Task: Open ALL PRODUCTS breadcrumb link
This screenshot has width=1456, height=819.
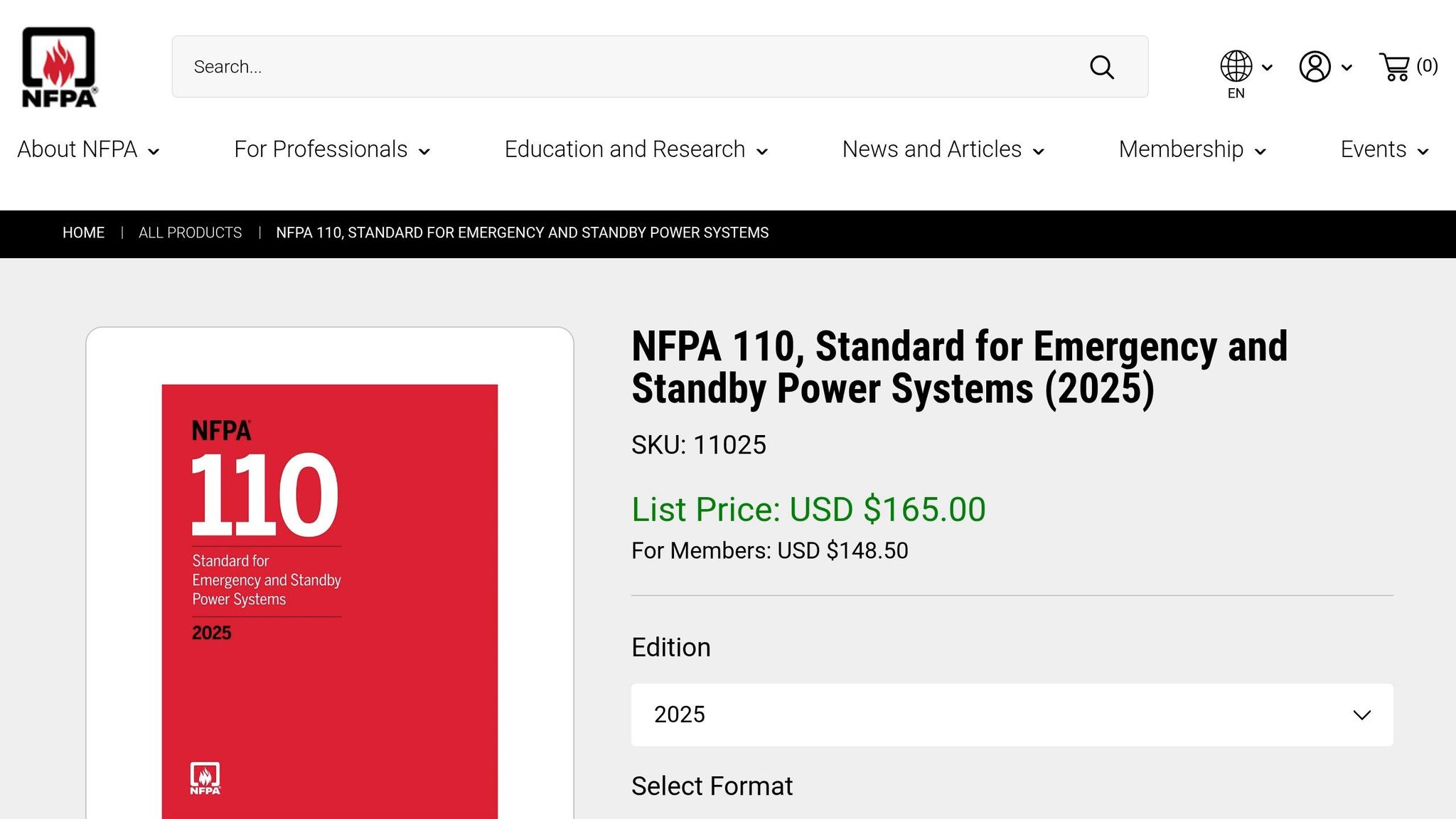Action: [190, 233]
